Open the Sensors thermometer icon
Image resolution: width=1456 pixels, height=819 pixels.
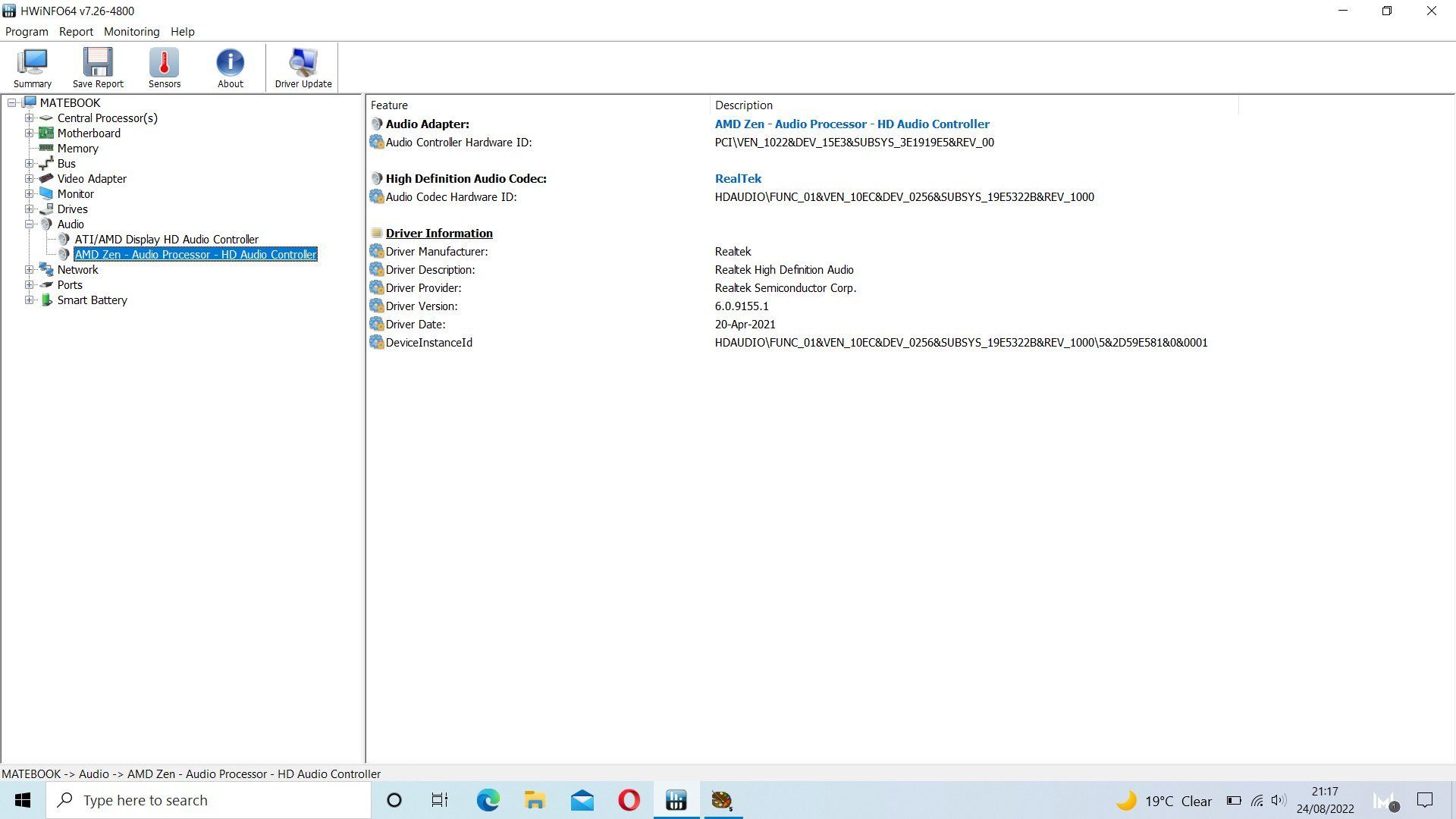coord(165,68)
